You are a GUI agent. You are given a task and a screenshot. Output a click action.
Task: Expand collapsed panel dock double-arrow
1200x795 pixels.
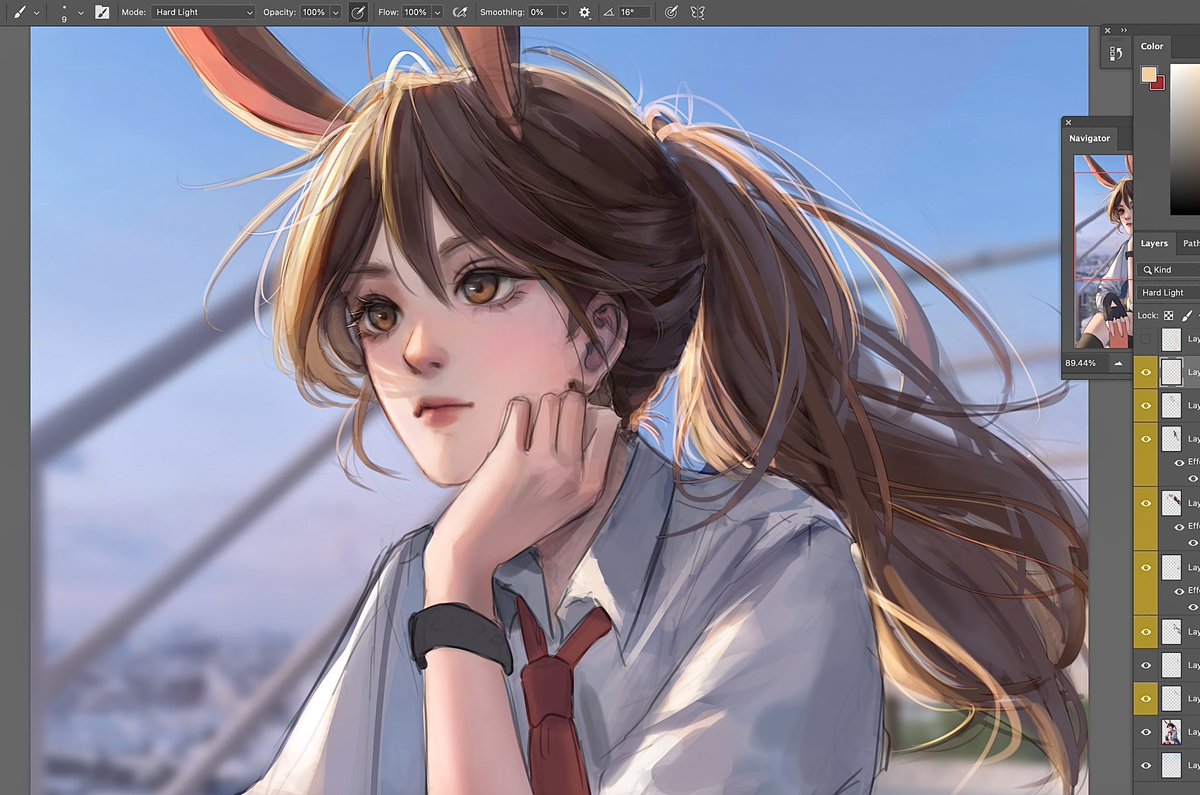point(1124,30)
